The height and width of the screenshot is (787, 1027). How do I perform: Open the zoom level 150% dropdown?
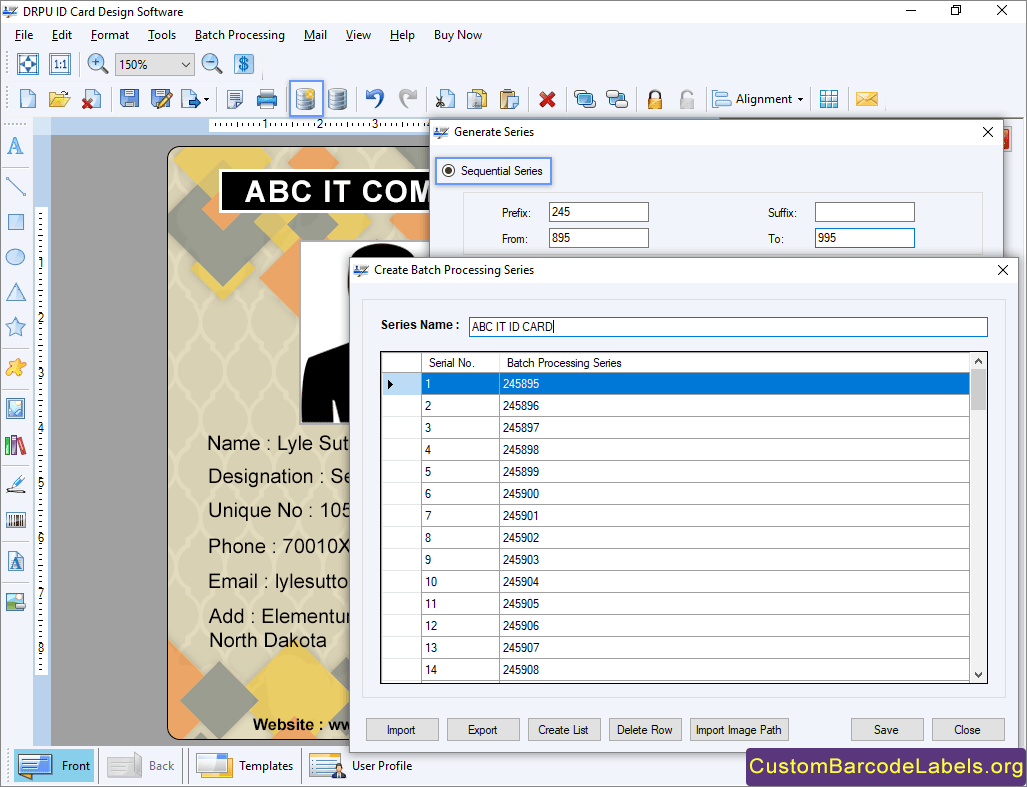[x=185, y=64]
